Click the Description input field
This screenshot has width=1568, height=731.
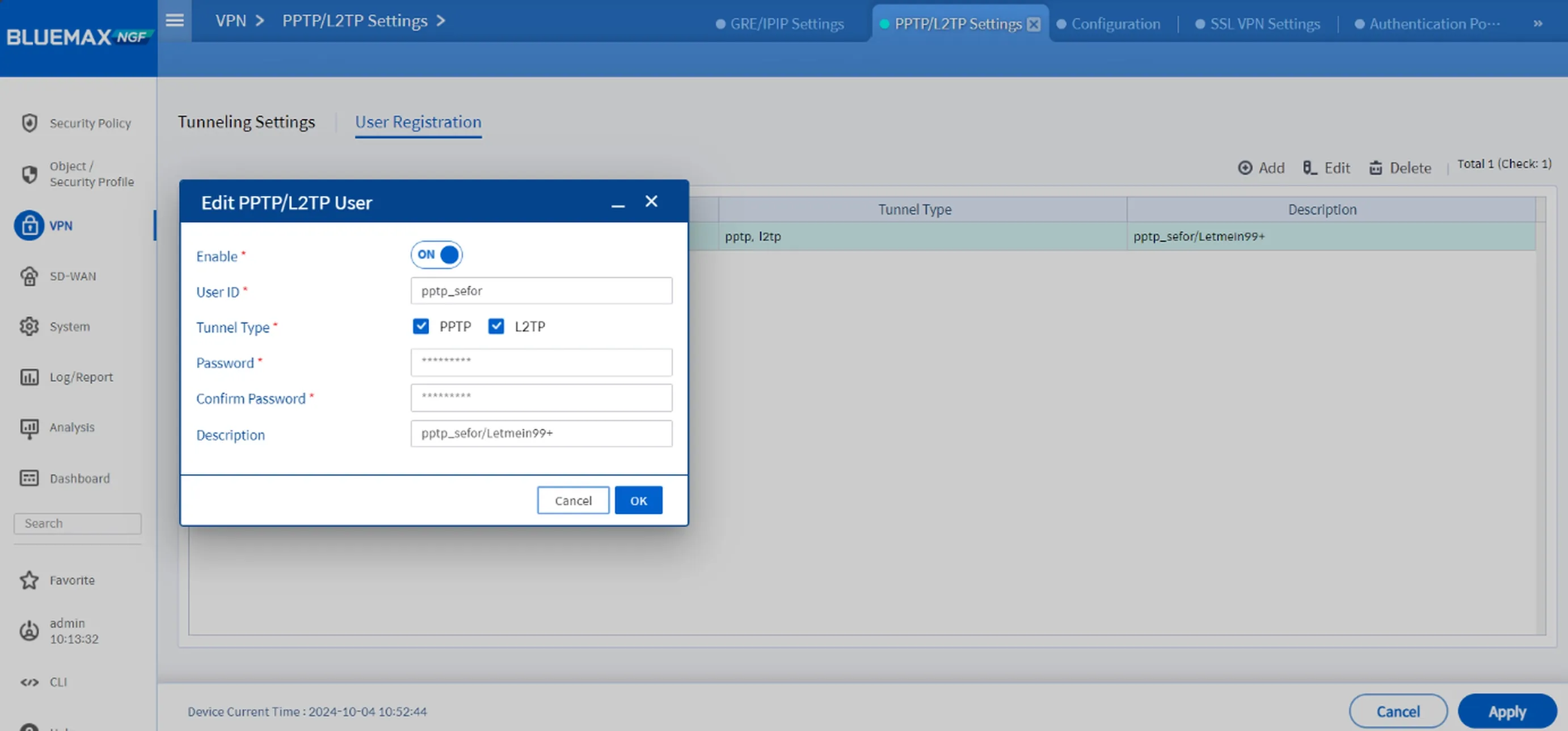(541, 433)
